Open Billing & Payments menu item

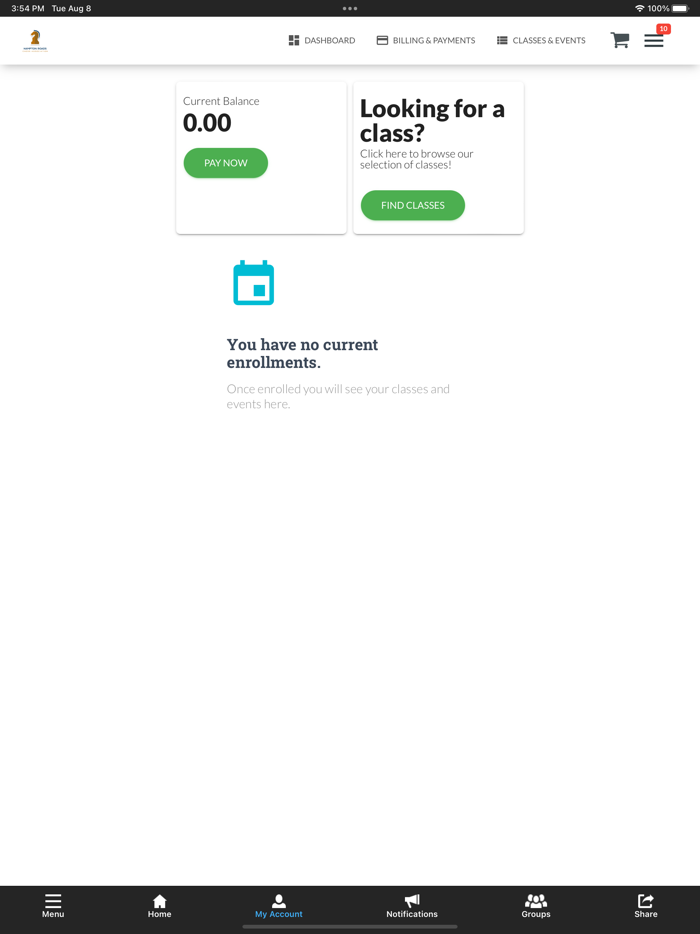(x=426, y=41)
